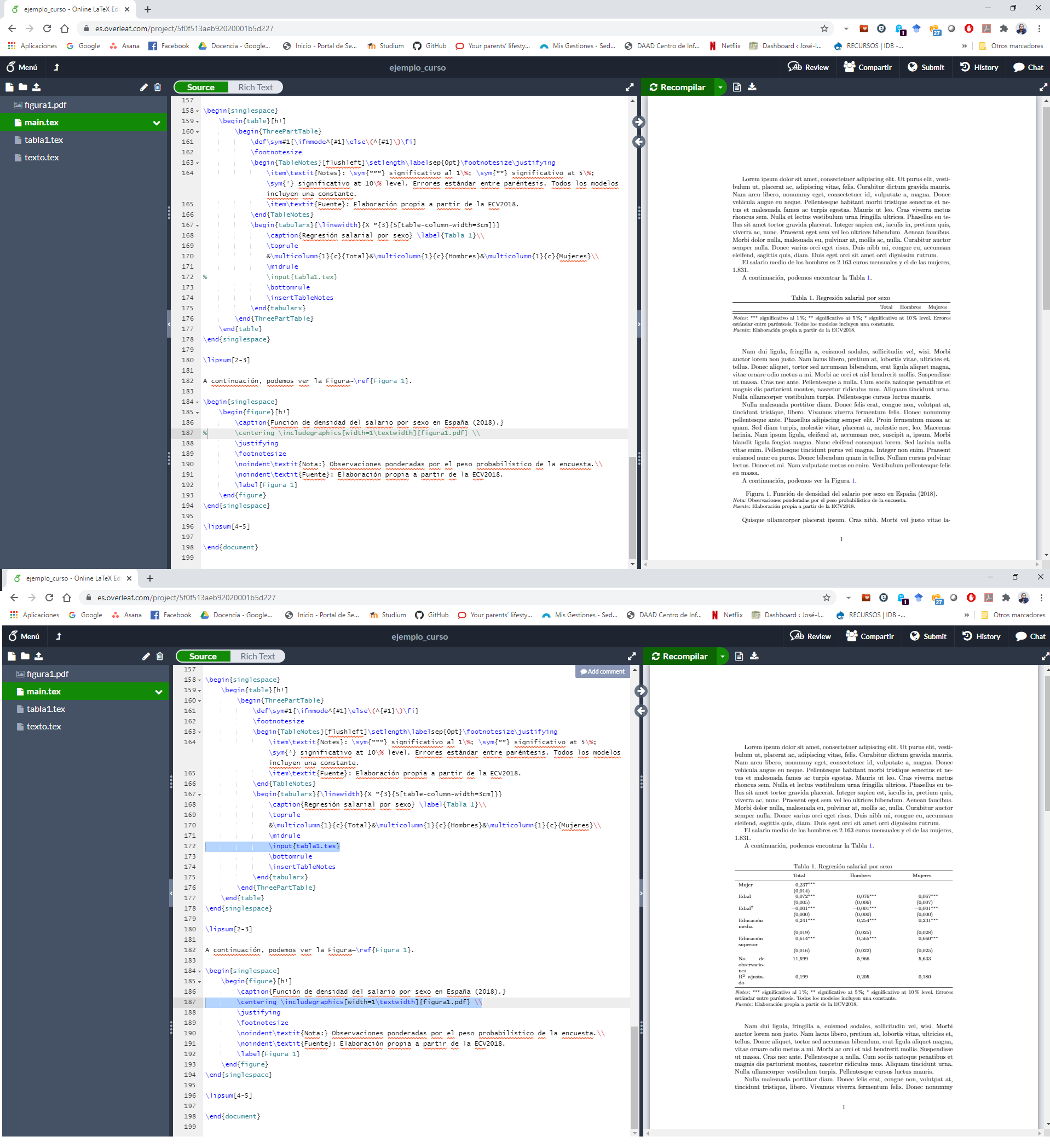Open the compile logs icon next to Recompilar

pyautogui.click(x=737, y=87)
